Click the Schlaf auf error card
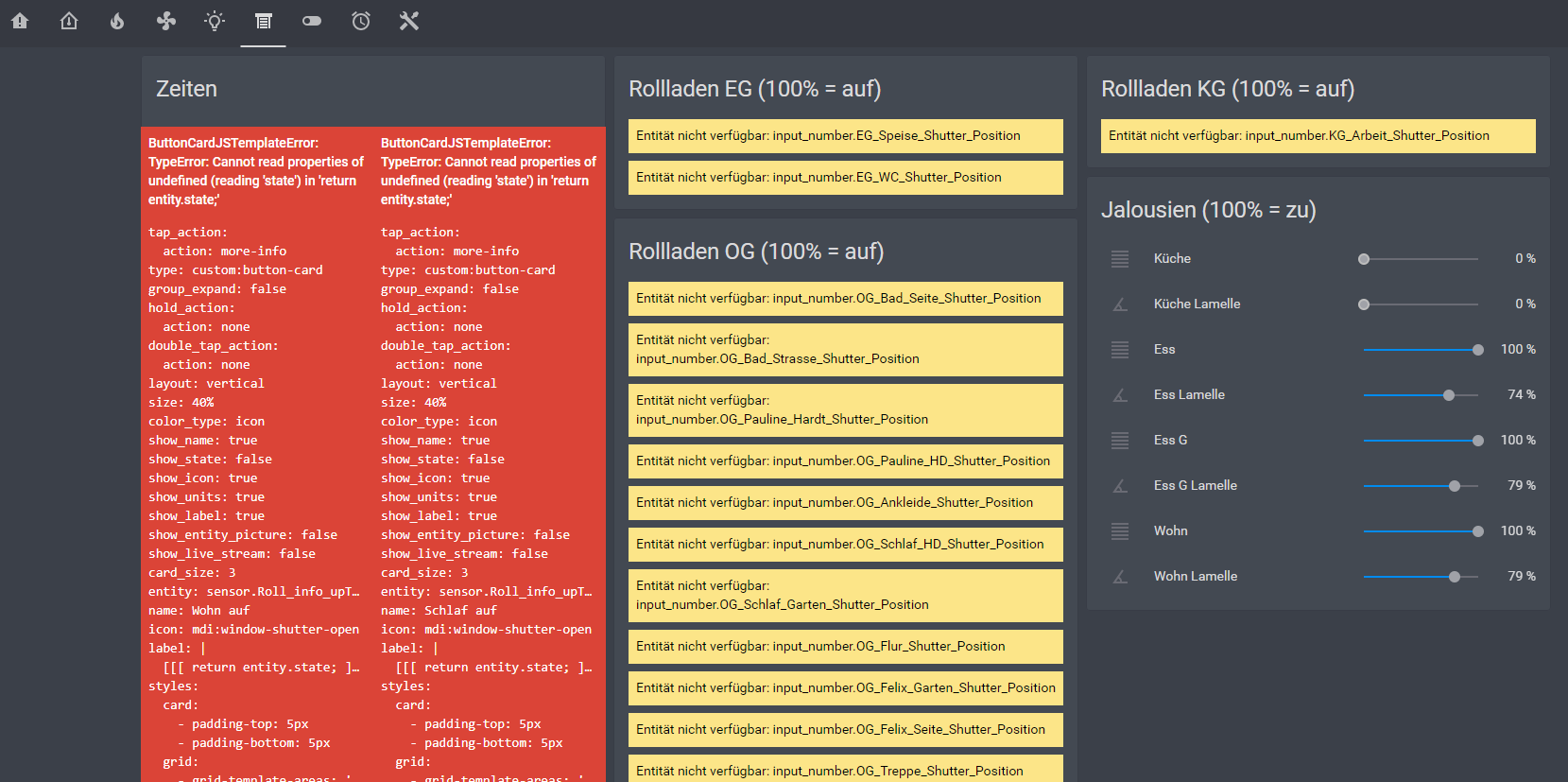The image size is (1568, 782). (490, 455)
